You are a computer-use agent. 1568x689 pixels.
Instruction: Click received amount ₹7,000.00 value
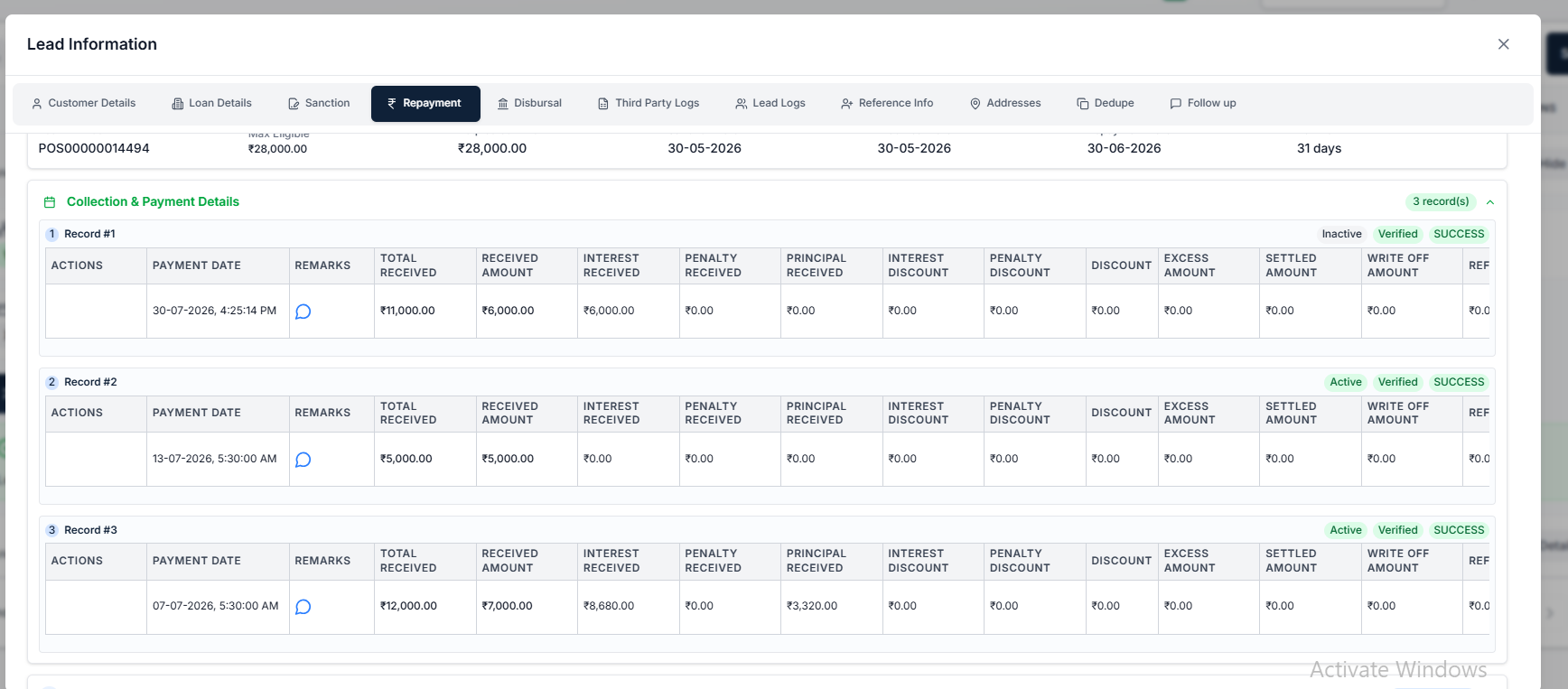tap(508, 606)
